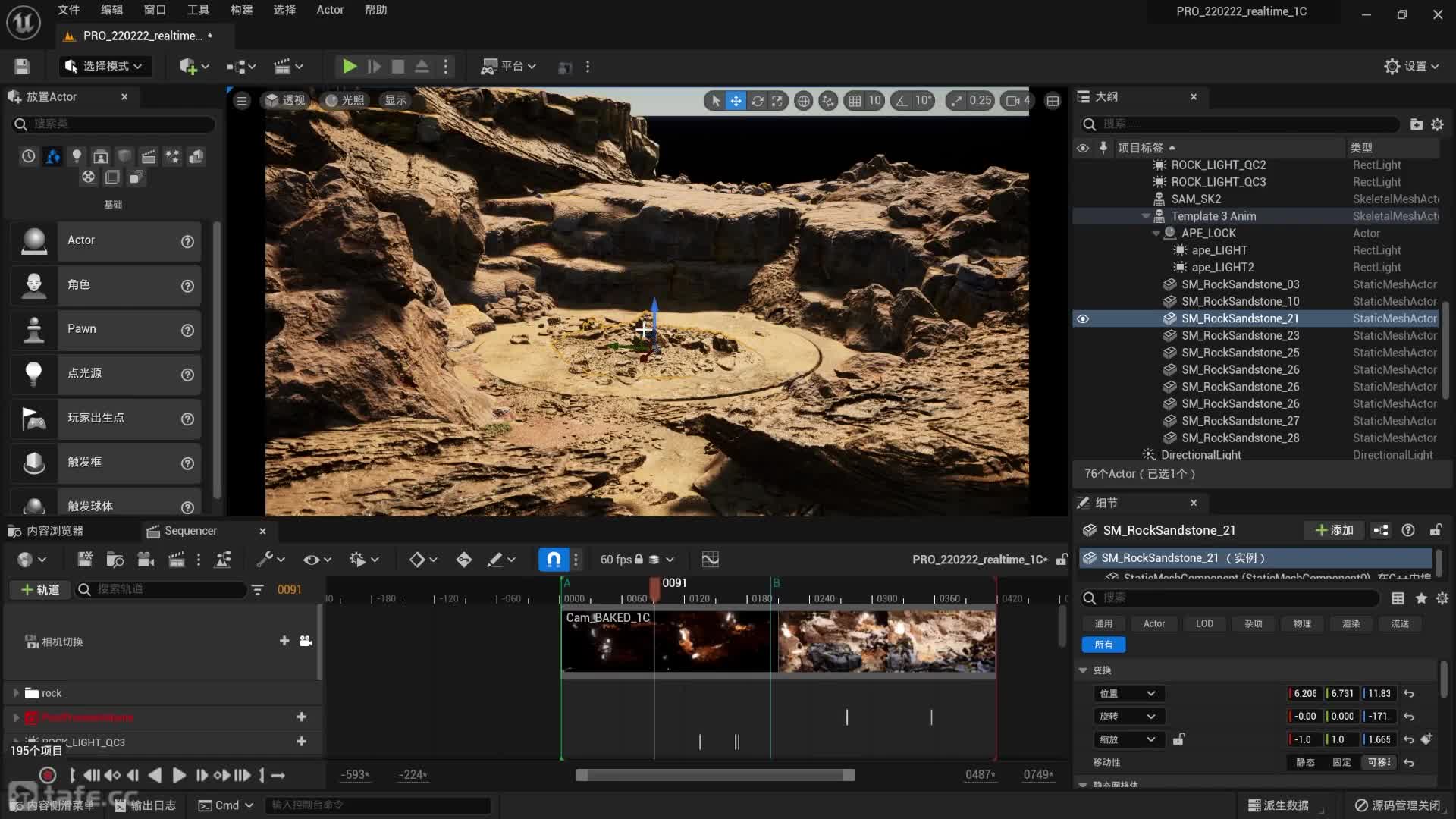Image resolution: width=1456 pixels, height=819 pixels.
Task: Click the Sequencer playhead marker at 0091
Action: coord(654,588)
